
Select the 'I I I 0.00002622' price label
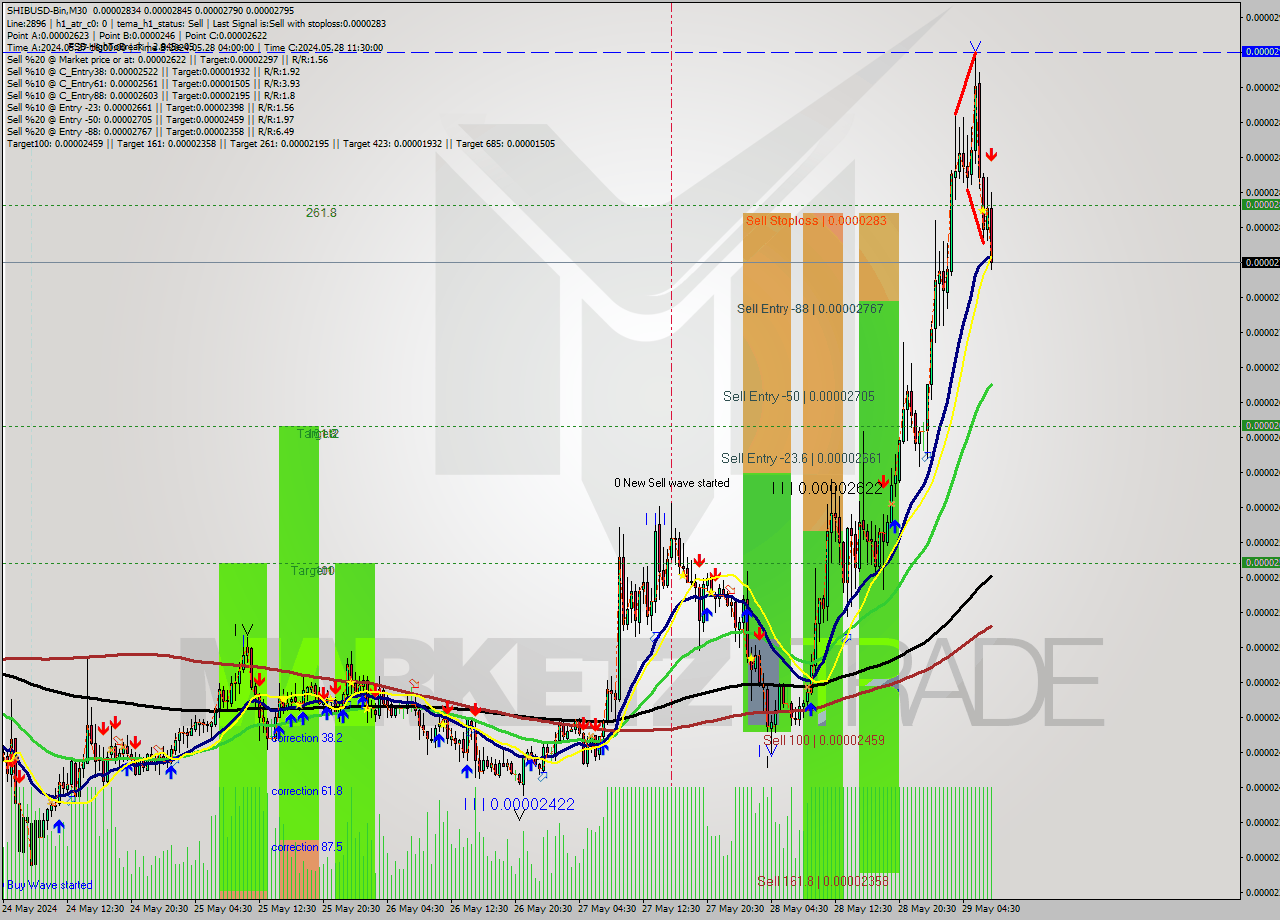pos(828,488)
